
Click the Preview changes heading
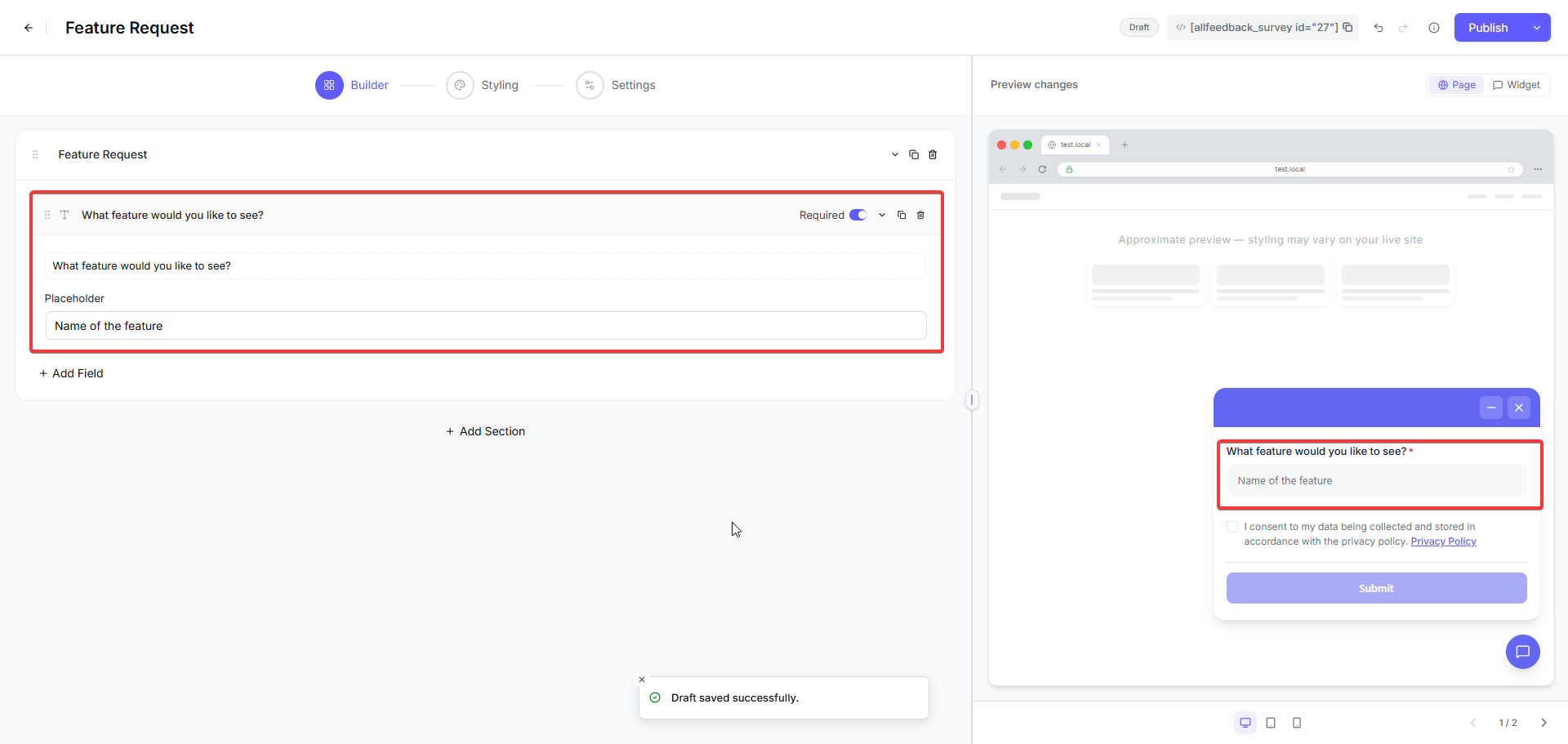pos(1034,84)
